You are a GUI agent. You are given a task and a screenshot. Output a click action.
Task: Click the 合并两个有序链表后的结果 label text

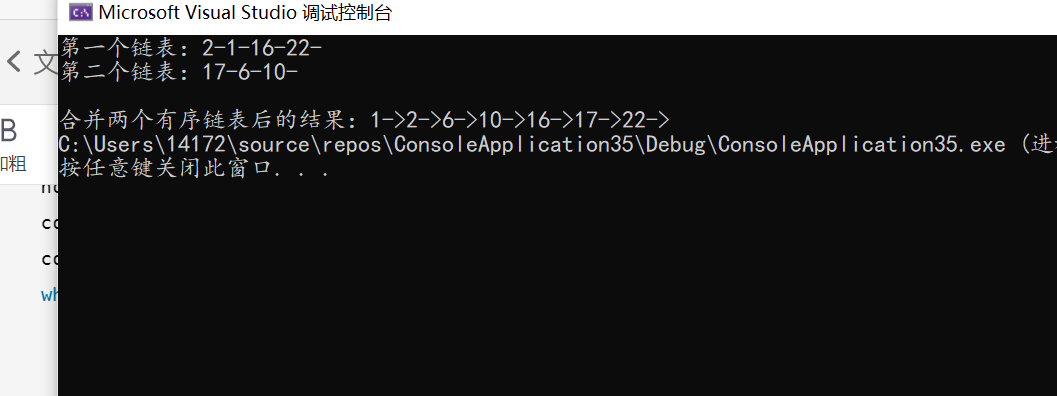213,120
